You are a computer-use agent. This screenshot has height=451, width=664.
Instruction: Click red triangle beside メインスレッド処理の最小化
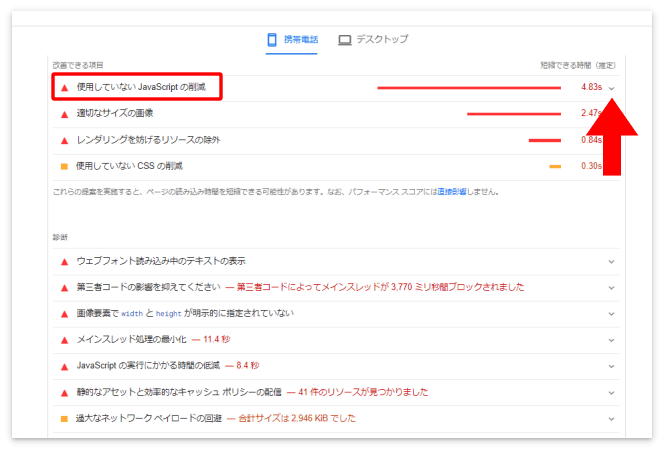[64, 340]
